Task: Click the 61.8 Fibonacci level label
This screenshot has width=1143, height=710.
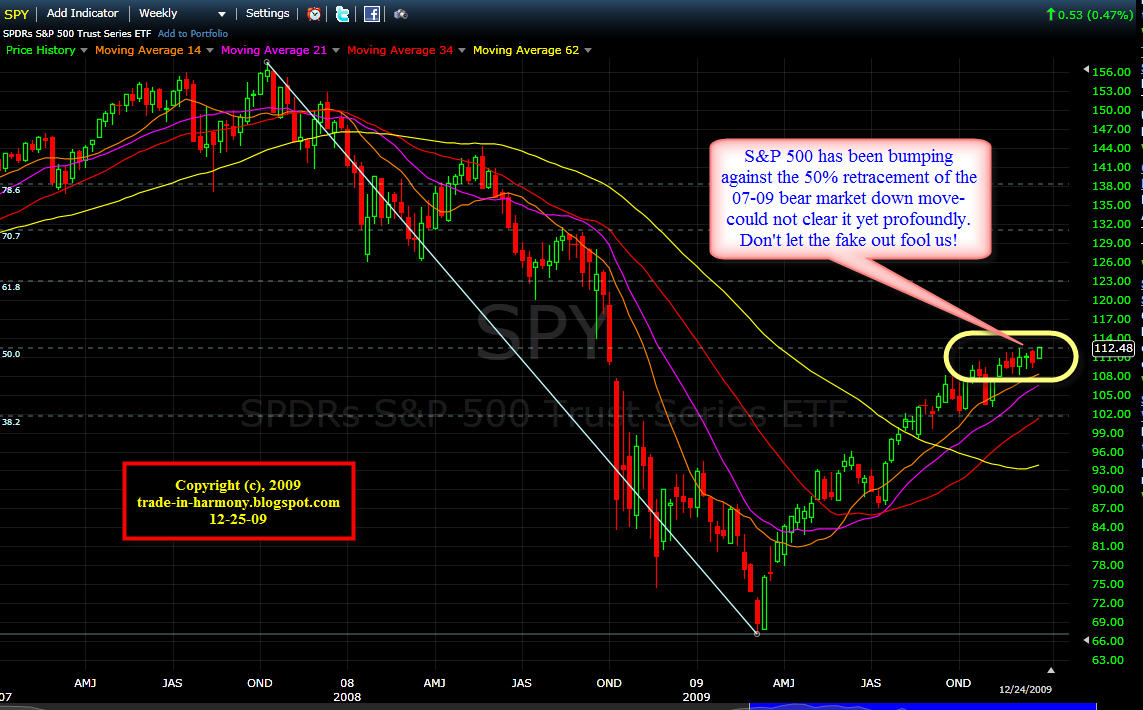Action: coord(11,287)
